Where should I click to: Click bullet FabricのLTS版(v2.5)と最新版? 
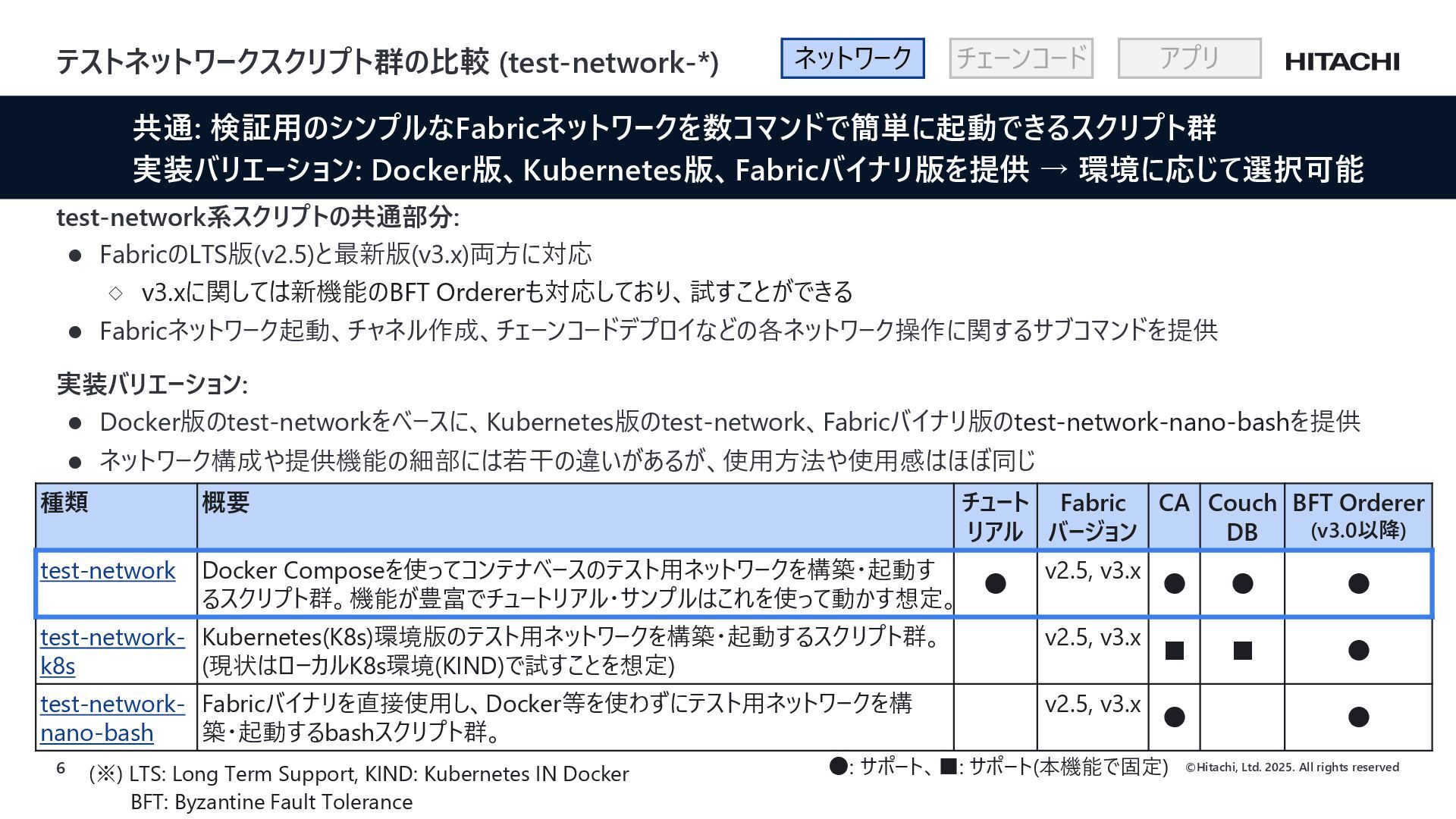[x=345, y=254]
